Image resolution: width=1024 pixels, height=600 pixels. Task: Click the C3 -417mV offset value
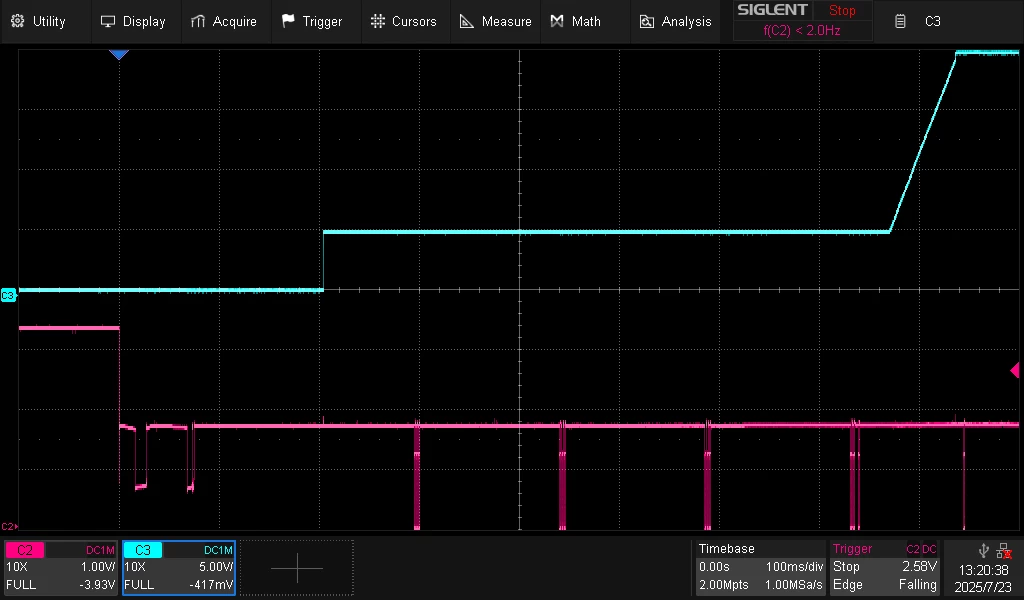click(x=212, y=584)
